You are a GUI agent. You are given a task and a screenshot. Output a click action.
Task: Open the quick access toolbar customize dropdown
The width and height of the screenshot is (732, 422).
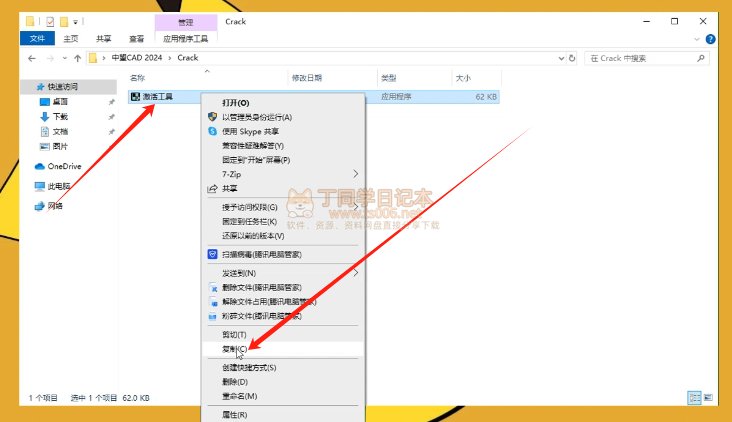pos(75,22)
